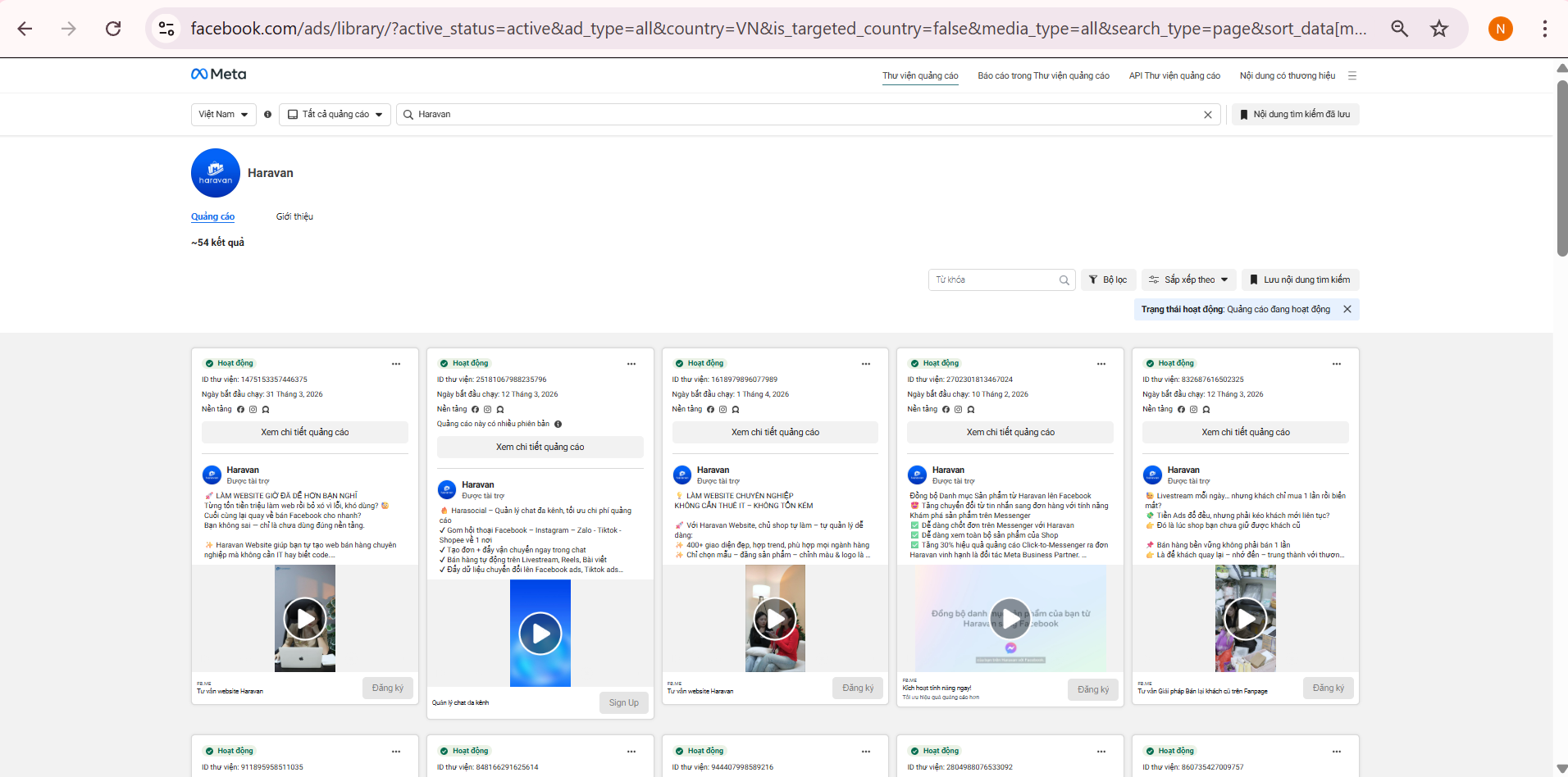Click Lưu nội dung tìm kiếm button

point(1300,280)
